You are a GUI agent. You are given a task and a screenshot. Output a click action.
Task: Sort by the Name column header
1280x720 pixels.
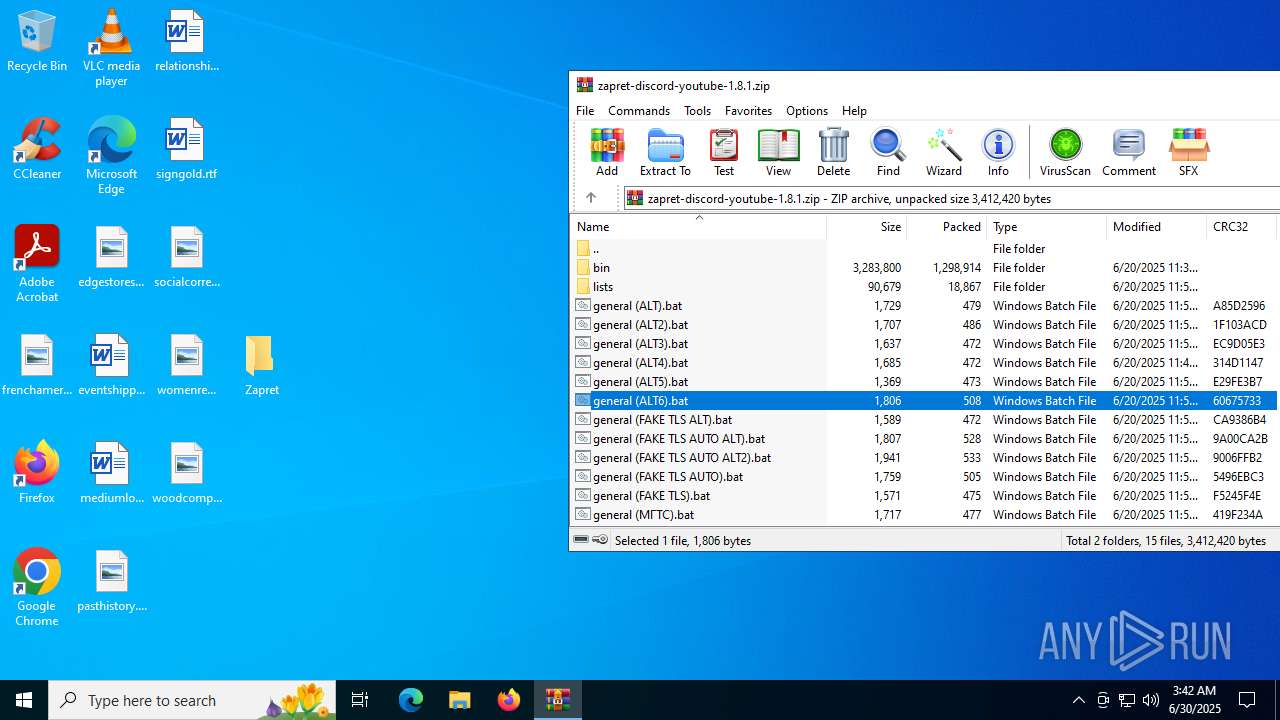click(x=698, y=227)
